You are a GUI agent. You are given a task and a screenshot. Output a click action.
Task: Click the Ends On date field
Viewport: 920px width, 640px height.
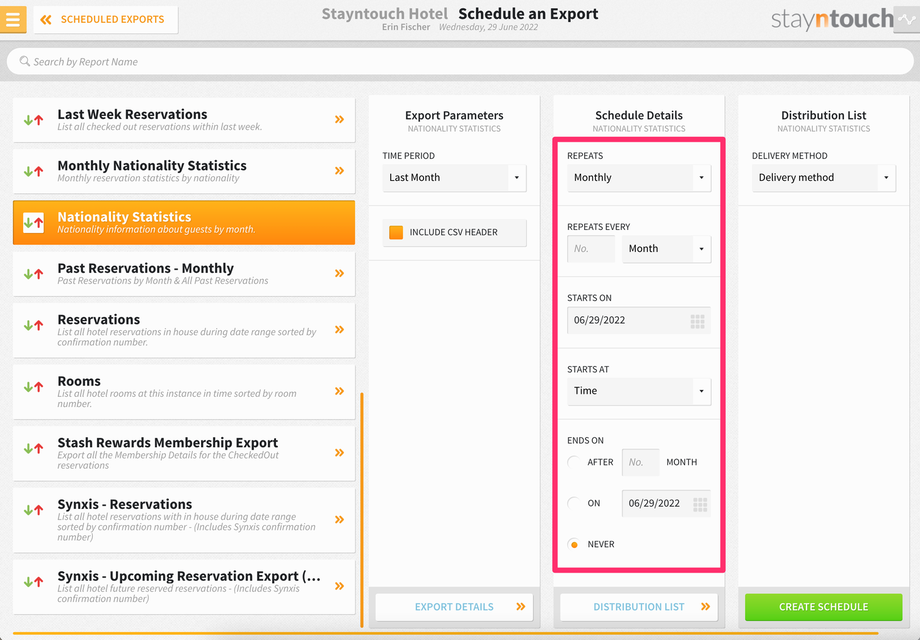[x=667, y=503]
